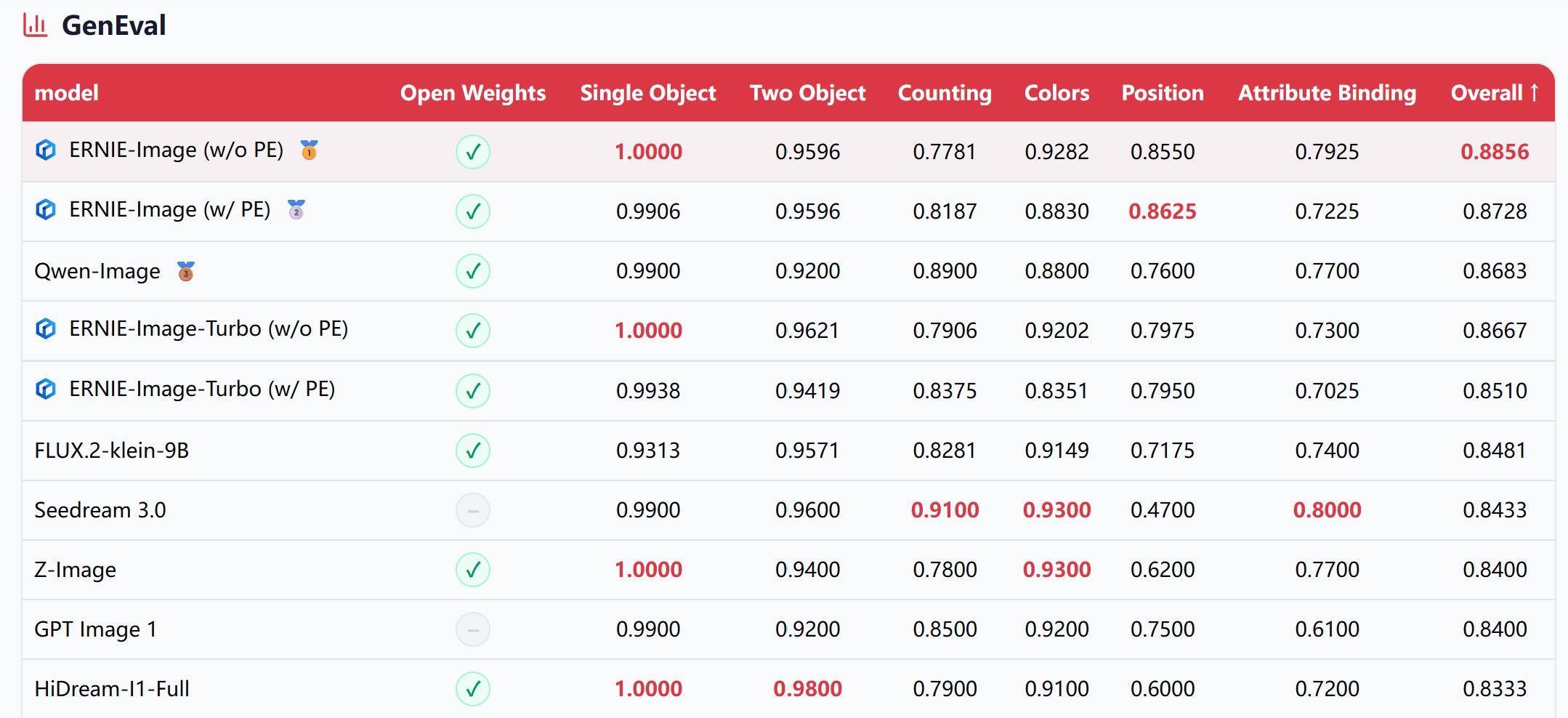
Task: Click the highlighted 0.8856 overall score
Action: click(x=1494, y=152)
